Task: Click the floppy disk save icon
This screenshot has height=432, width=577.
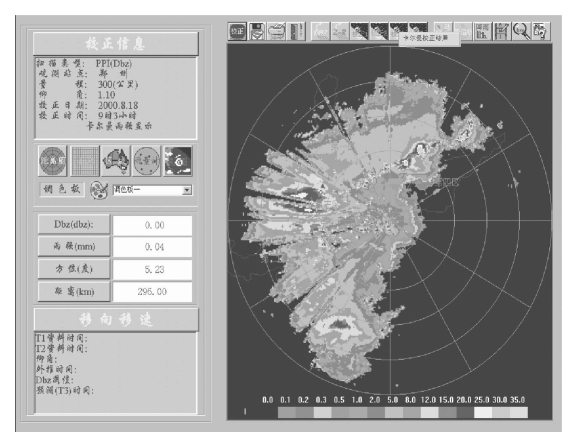Action: click(x=257, y=31)
